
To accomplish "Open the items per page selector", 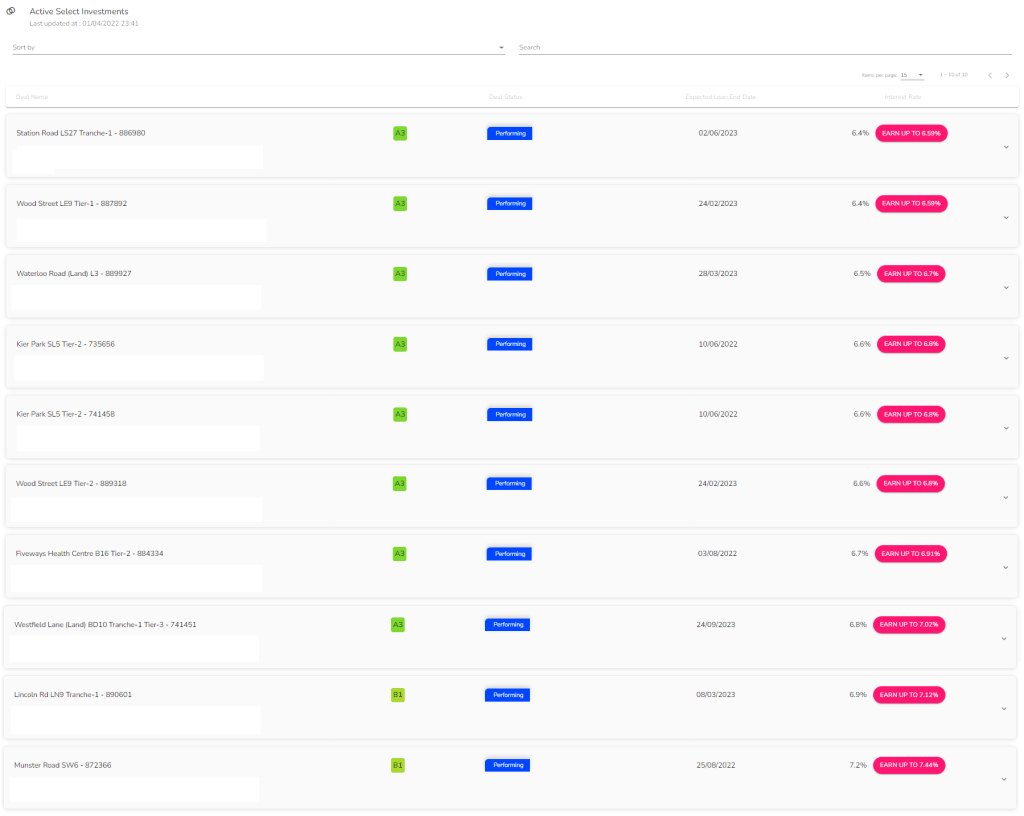I will coord(911,75).
